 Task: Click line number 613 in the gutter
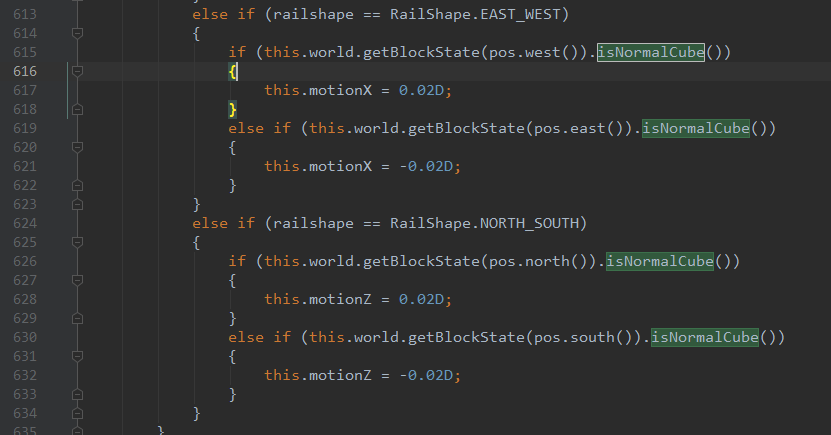25,14
